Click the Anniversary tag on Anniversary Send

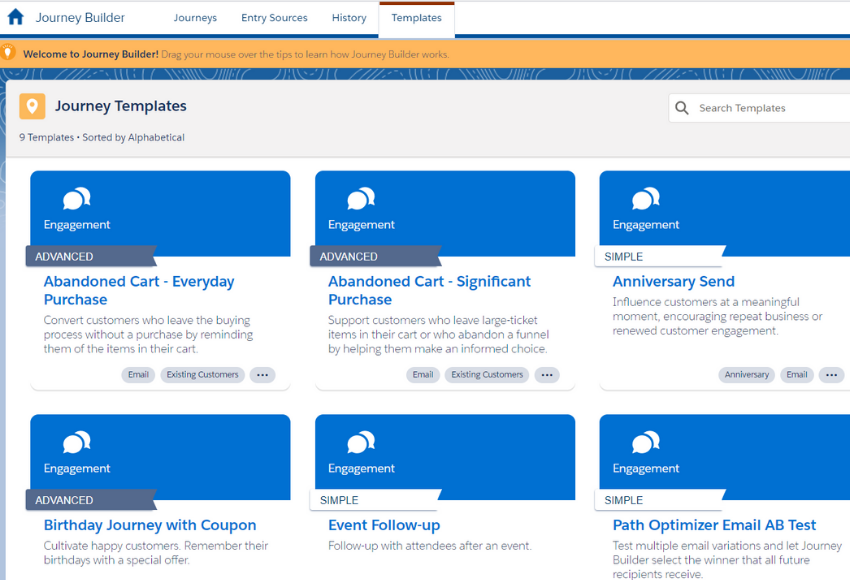pos(746,375)
